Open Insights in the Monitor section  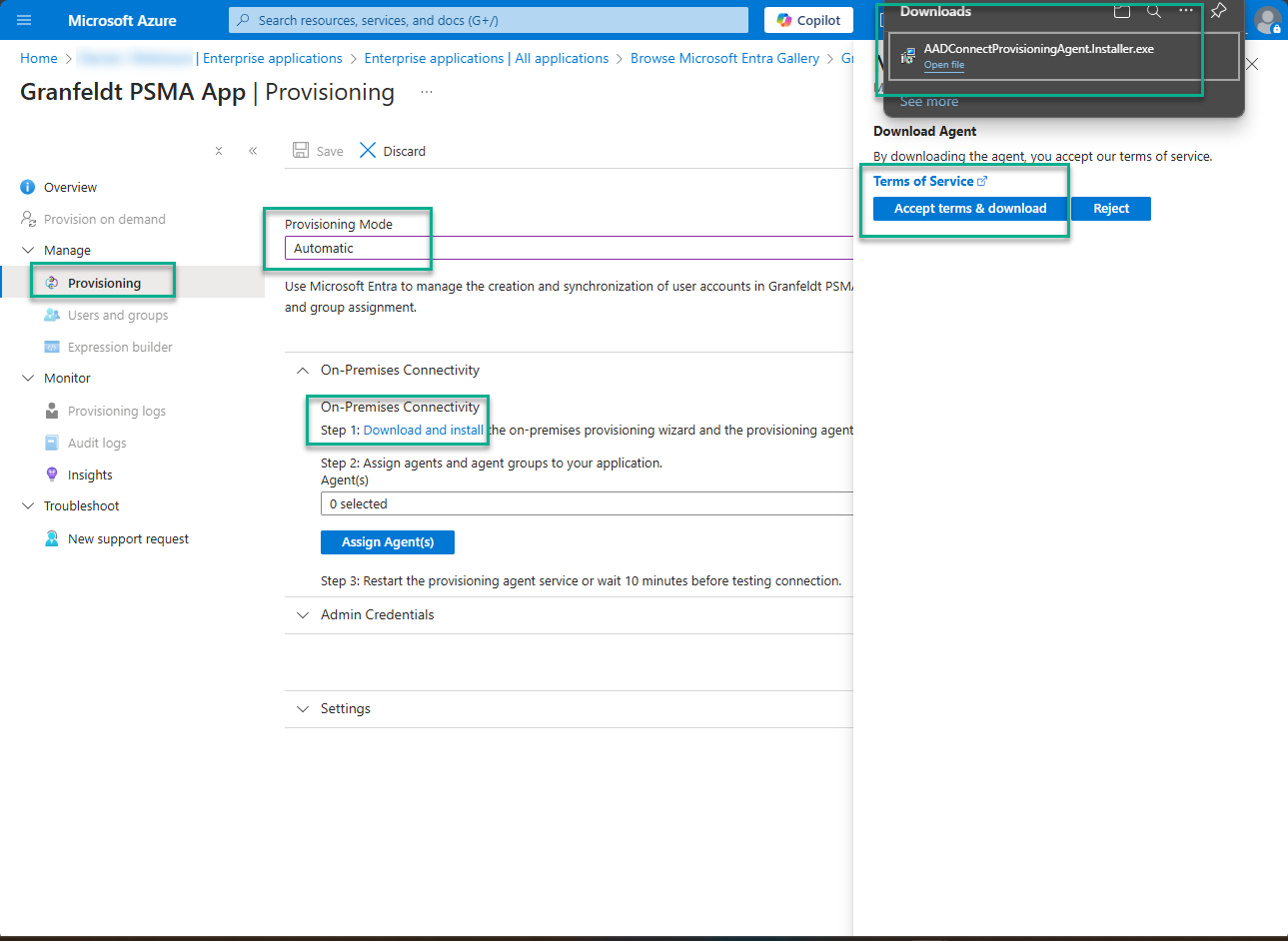pos(90,475)
